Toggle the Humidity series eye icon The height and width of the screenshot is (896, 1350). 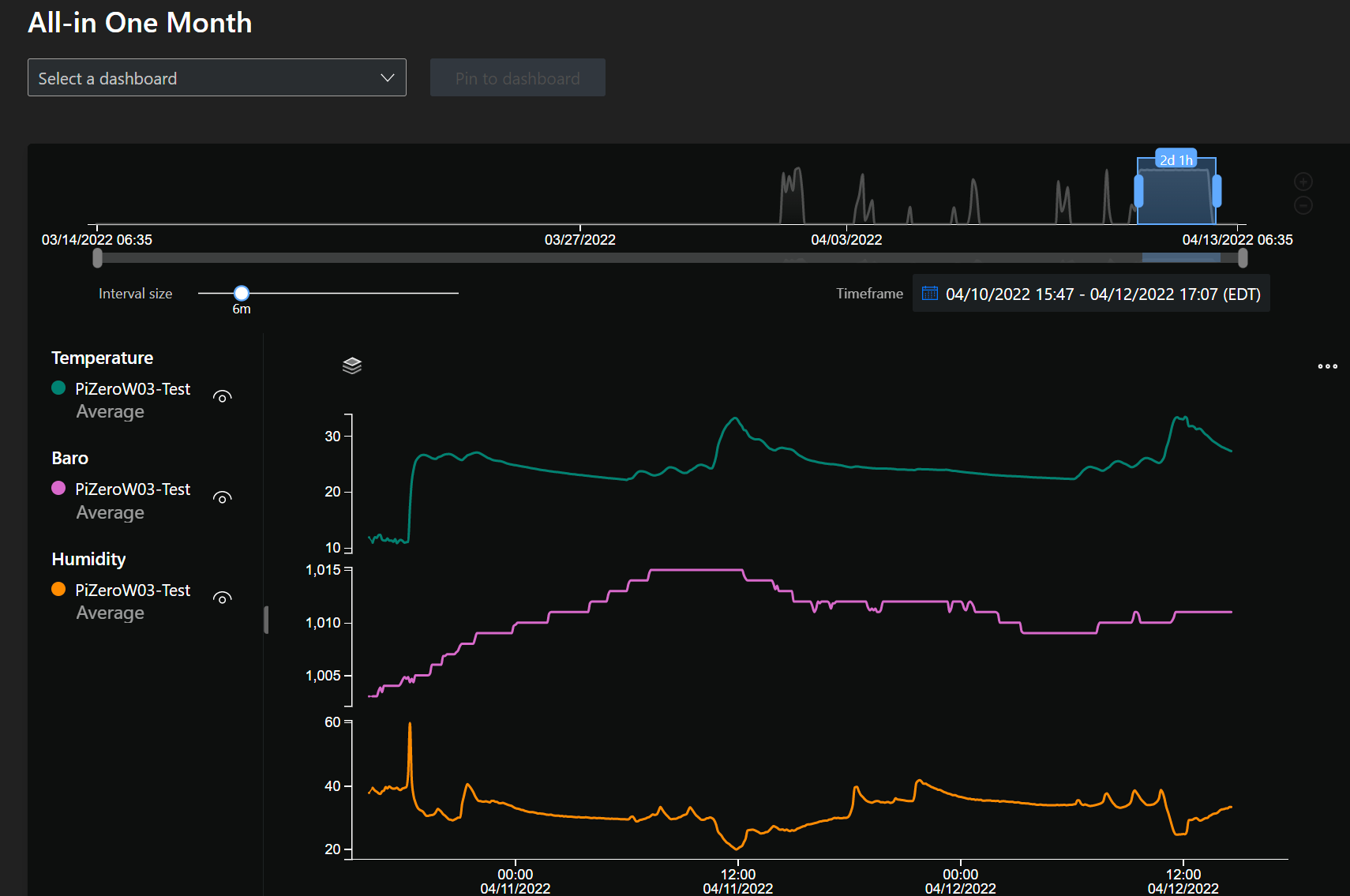tap(223, 598)
